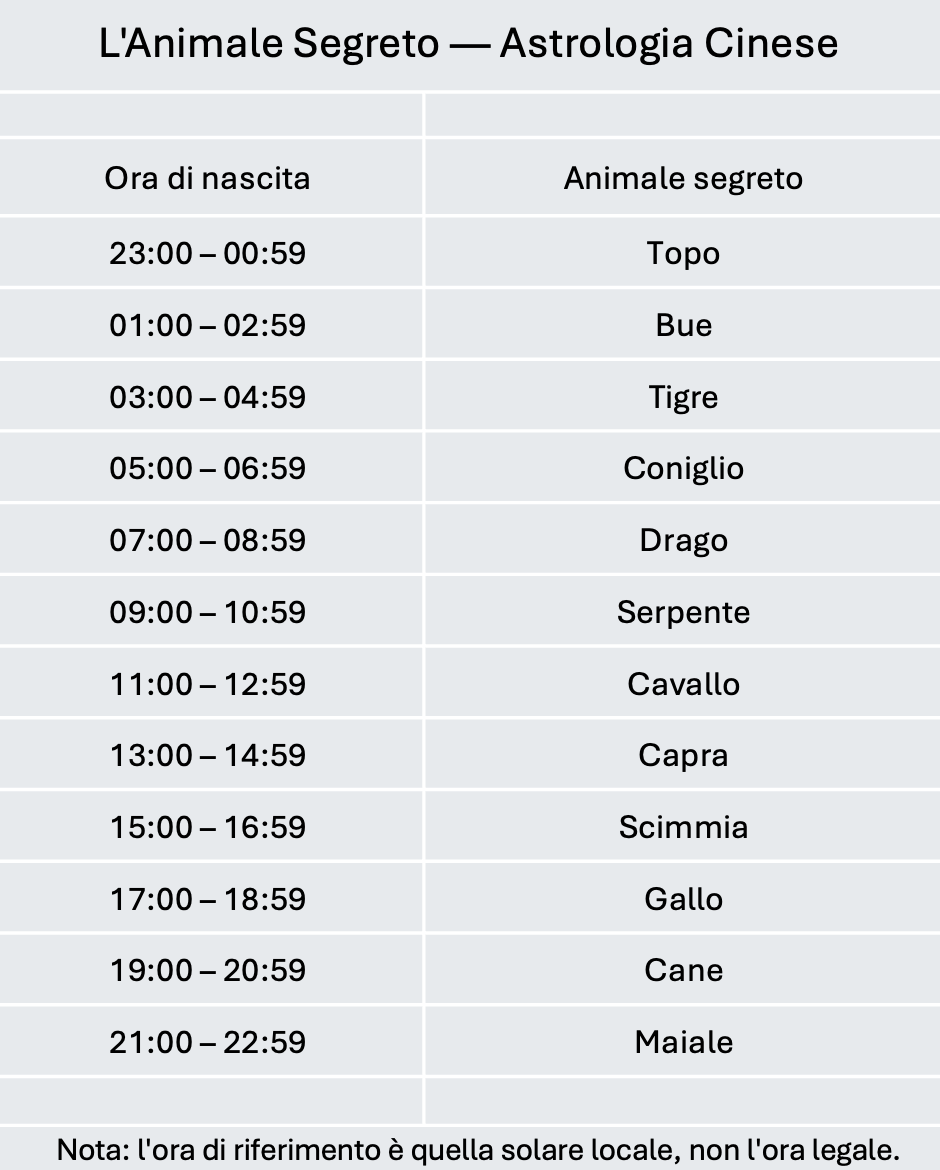Click the 23:00 – 00:59 time cell
Screen dimensions: 940x1170
click(x=211, y=253)
